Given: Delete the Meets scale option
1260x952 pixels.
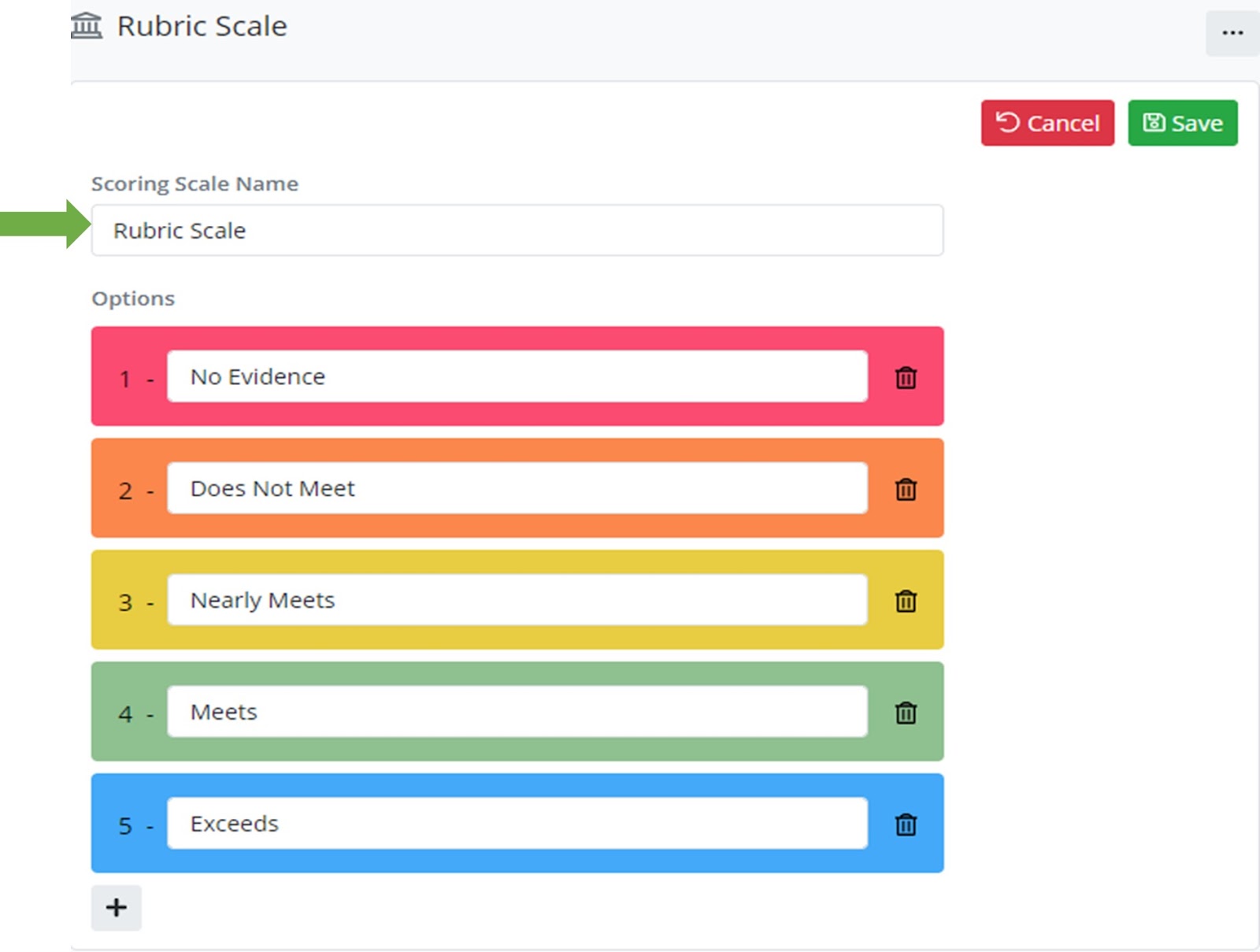Looking at the screenshot, I should coord(906,713).
